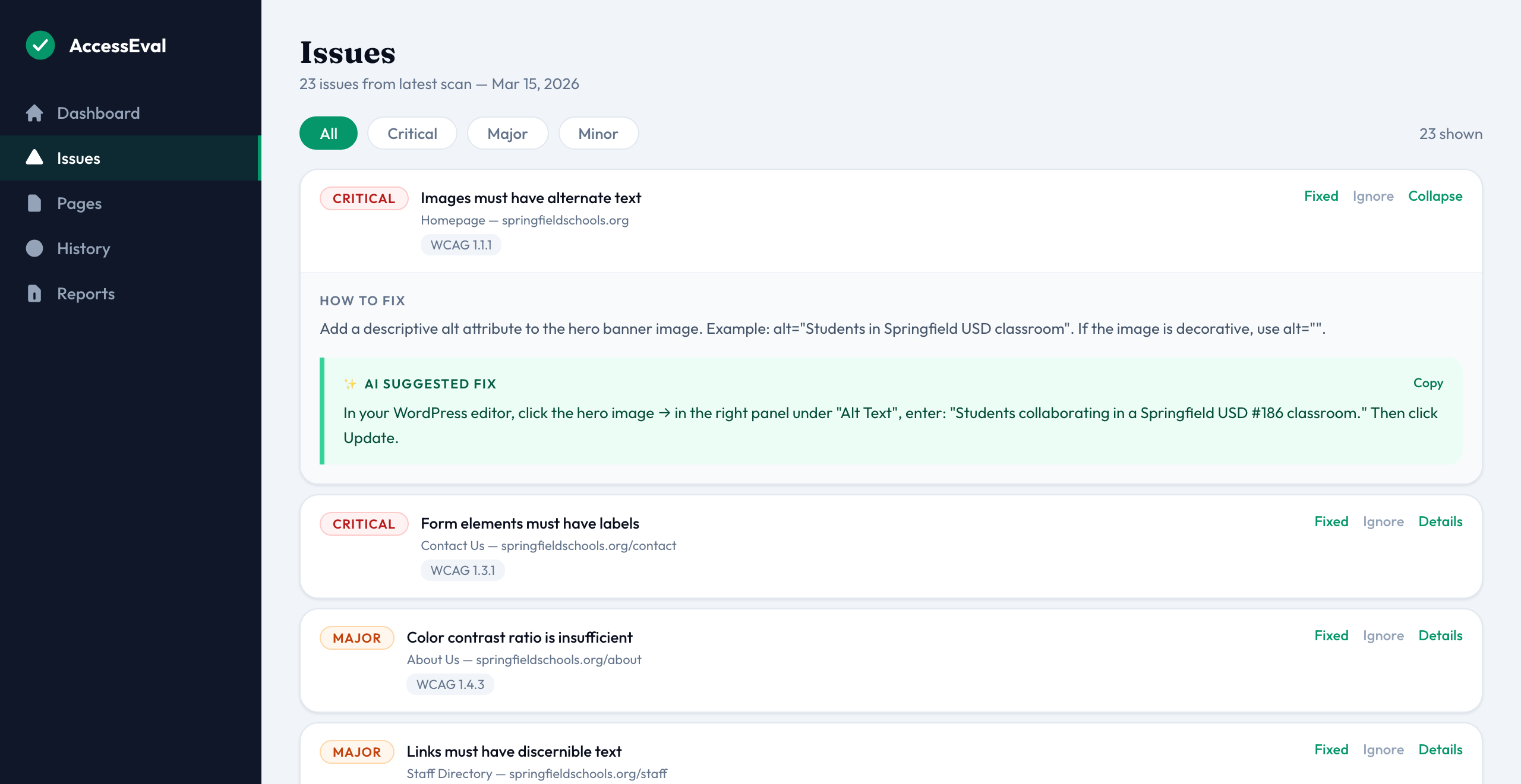Select the Critical severity filter
1521x784 pixels.
point(412,133)
